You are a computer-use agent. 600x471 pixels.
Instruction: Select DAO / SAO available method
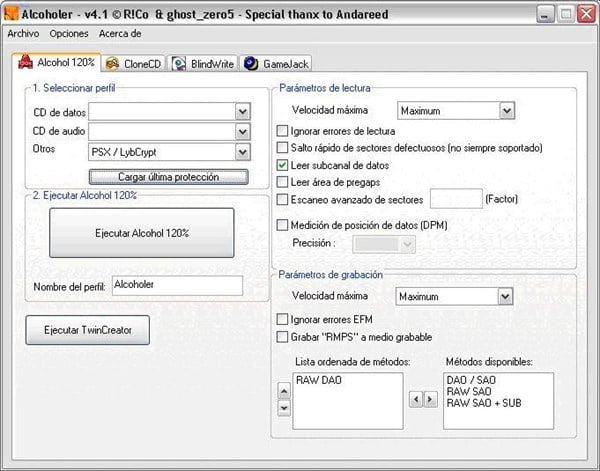pyautogui.click(x=471, y=380)
